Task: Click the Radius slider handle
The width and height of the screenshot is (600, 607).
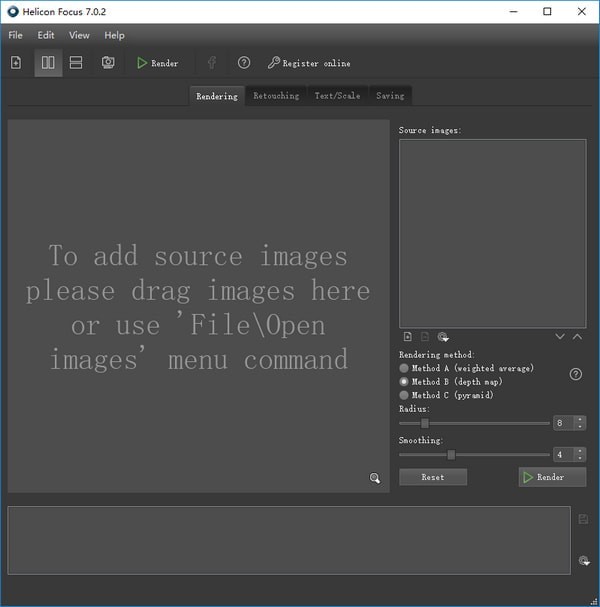Action: click(425, 423)
